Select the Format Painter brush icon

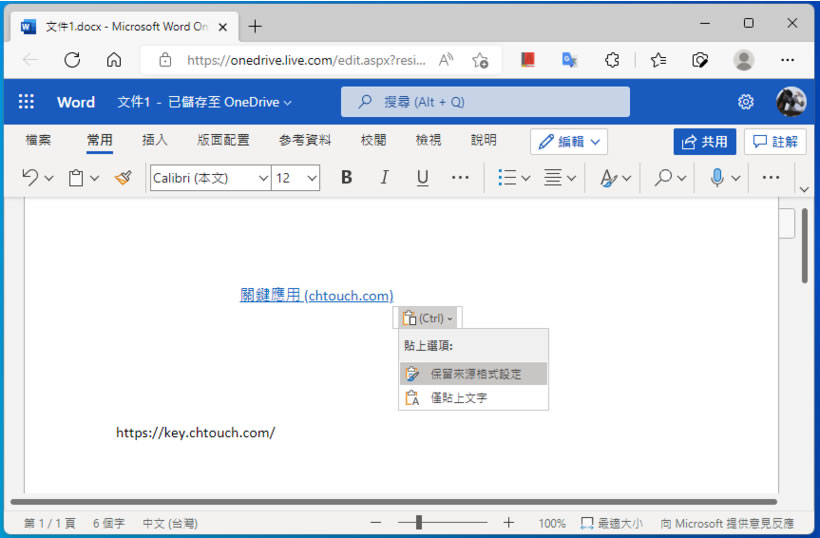tap(123, 178)
